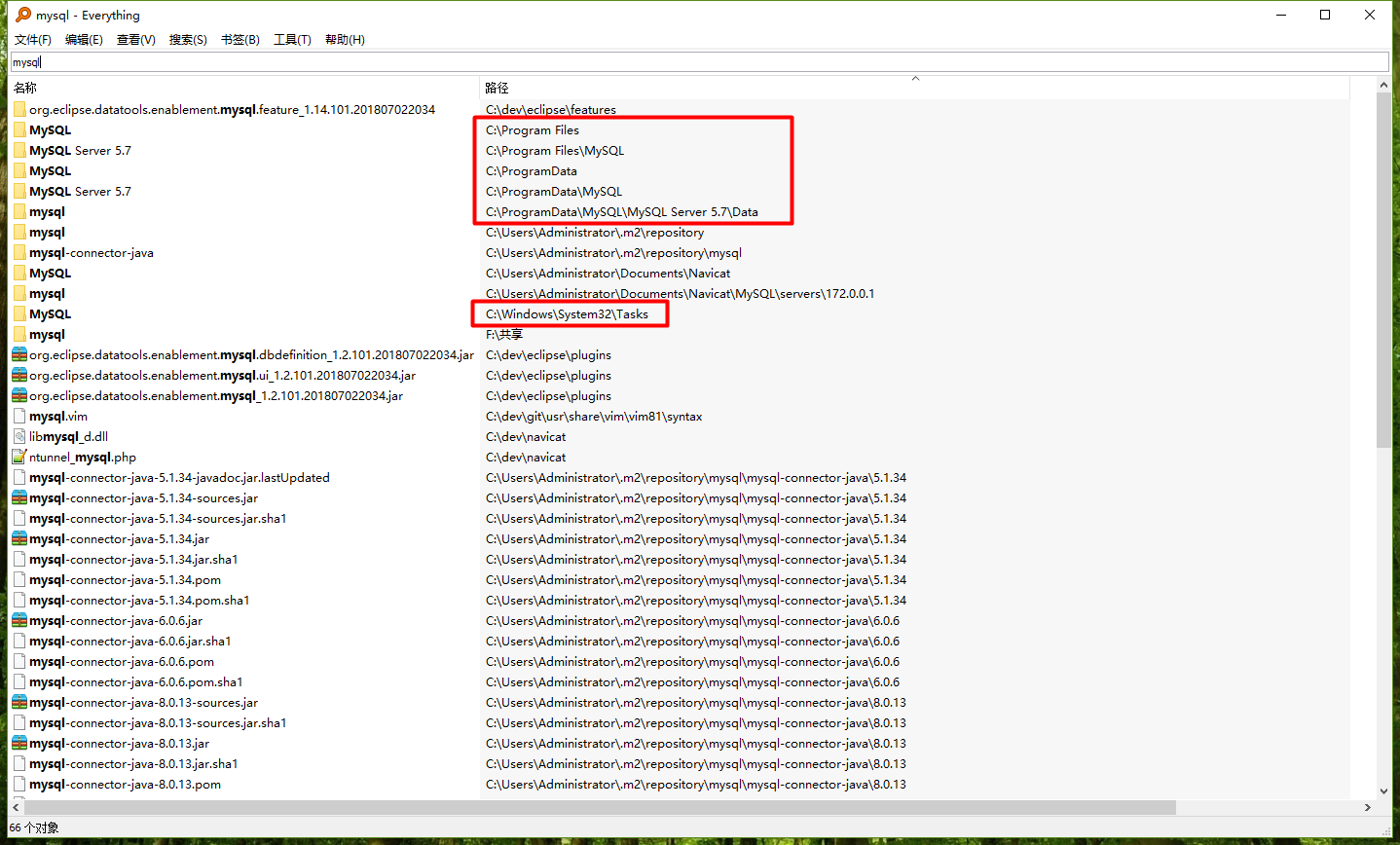Select mysql-connector-java-6.0.6.jar.sha1 file name
This screenshot has height=845, width=1400.
(130, 641)
